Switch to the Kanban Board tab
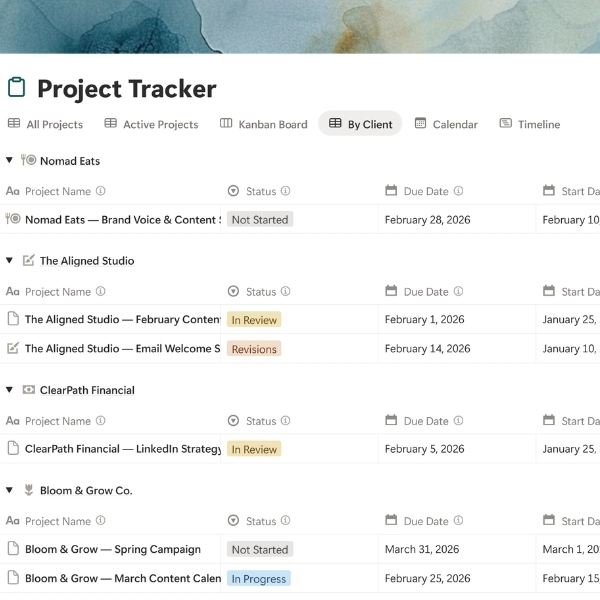This screenshot has width=600, height=600. (263, 124)
